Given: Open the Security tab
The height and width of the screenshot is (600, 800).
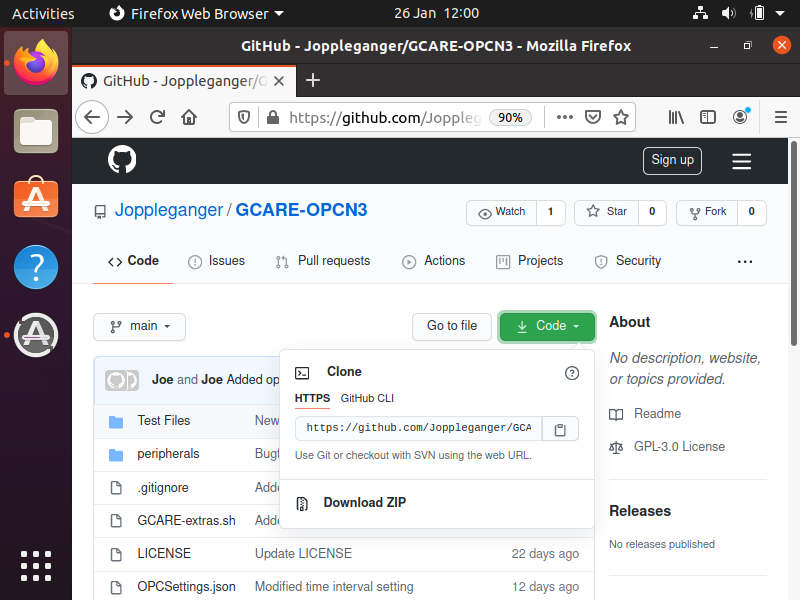Looking at the screenshot, I should (628, 261).
